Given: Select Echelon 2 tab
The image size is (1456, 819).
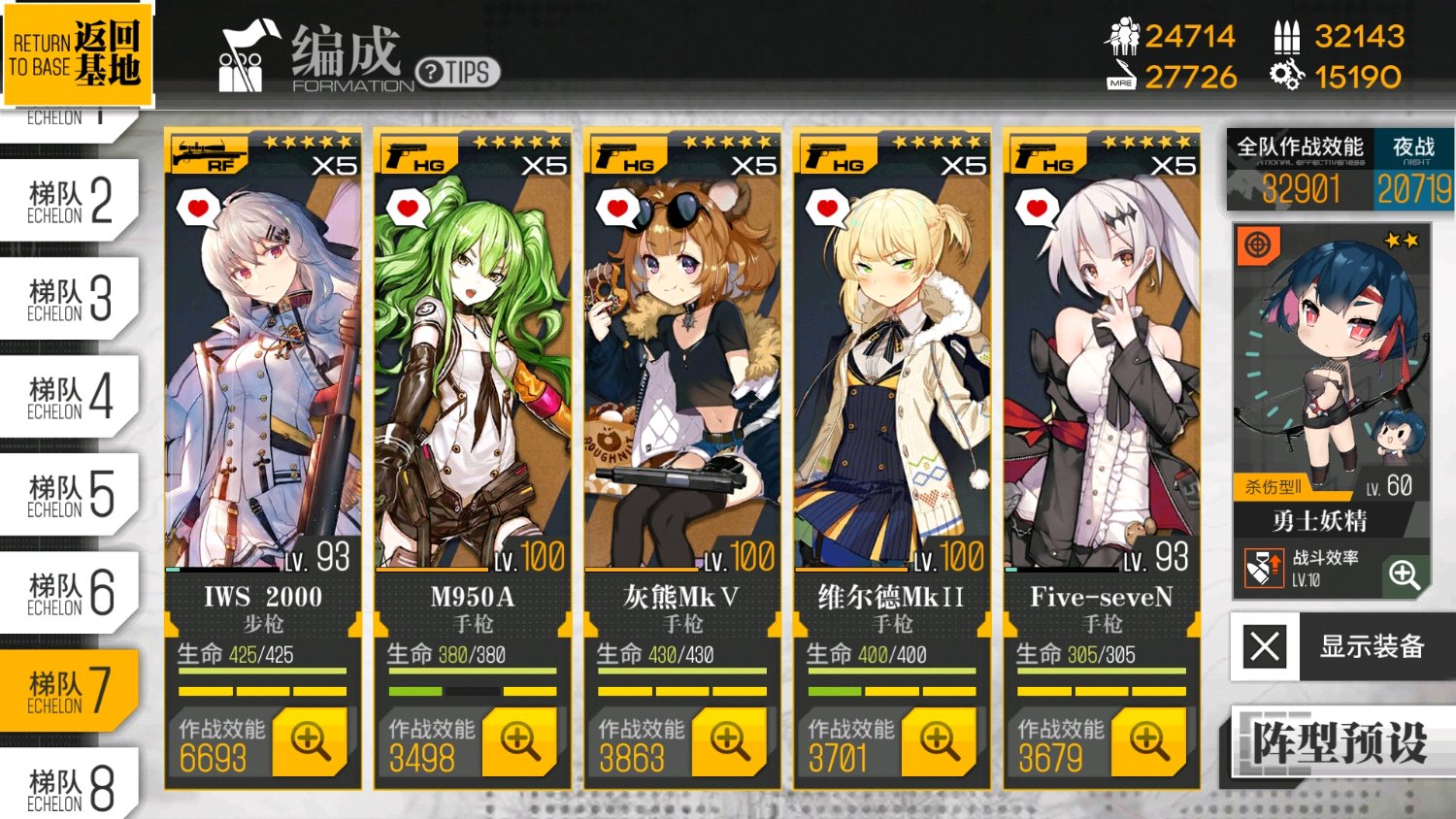Looking at the screenshot, I should (70, 201).
